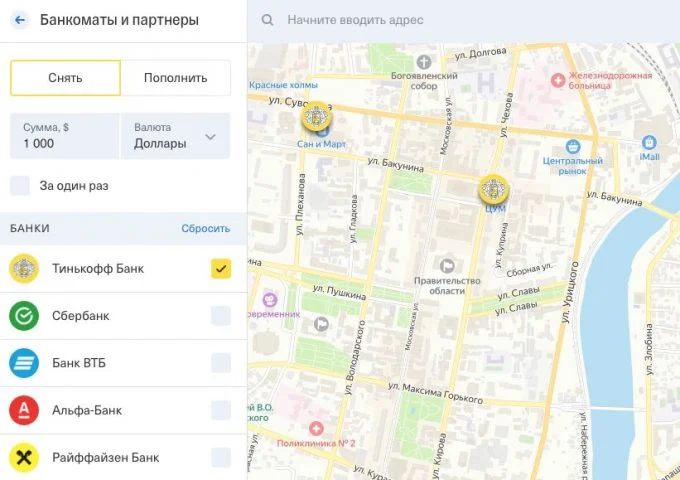Image resolution: width=680 pixels, height=480 pixels.
Task: Click the iMall shopping icon
Action: (x=649, y=142)
